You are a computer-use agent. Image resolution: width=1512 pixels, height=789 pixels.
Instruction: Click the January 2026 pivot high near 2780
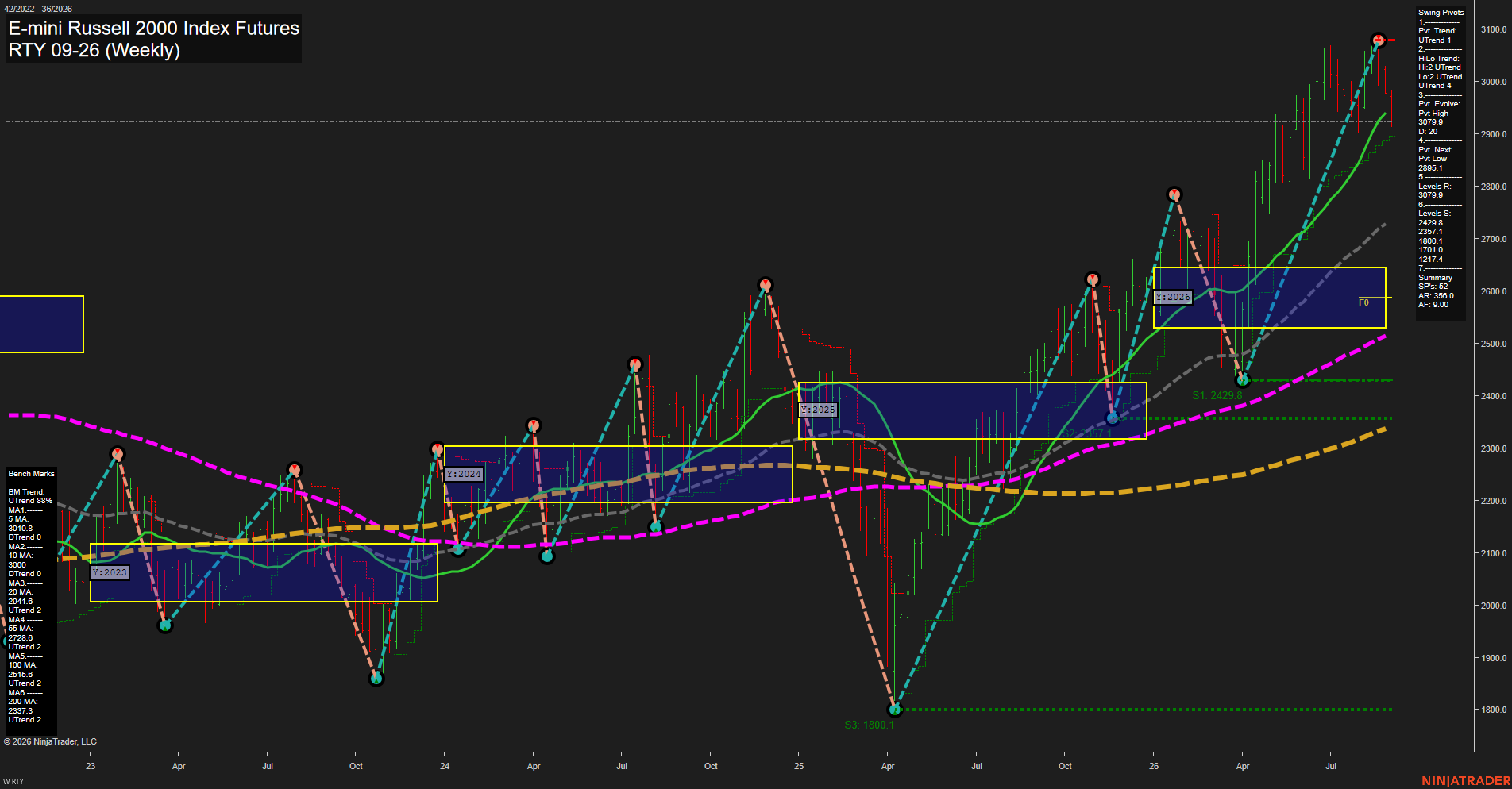coord(1174,194)
